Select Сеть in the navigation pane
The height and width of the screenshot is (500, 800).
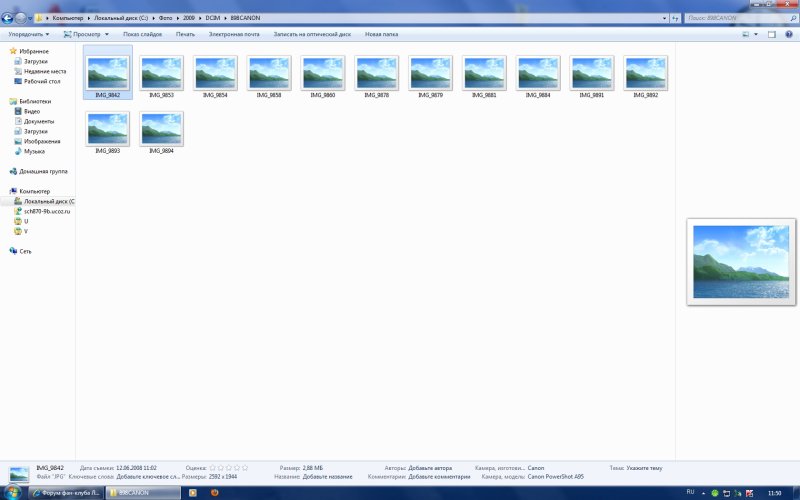point(25,251)
